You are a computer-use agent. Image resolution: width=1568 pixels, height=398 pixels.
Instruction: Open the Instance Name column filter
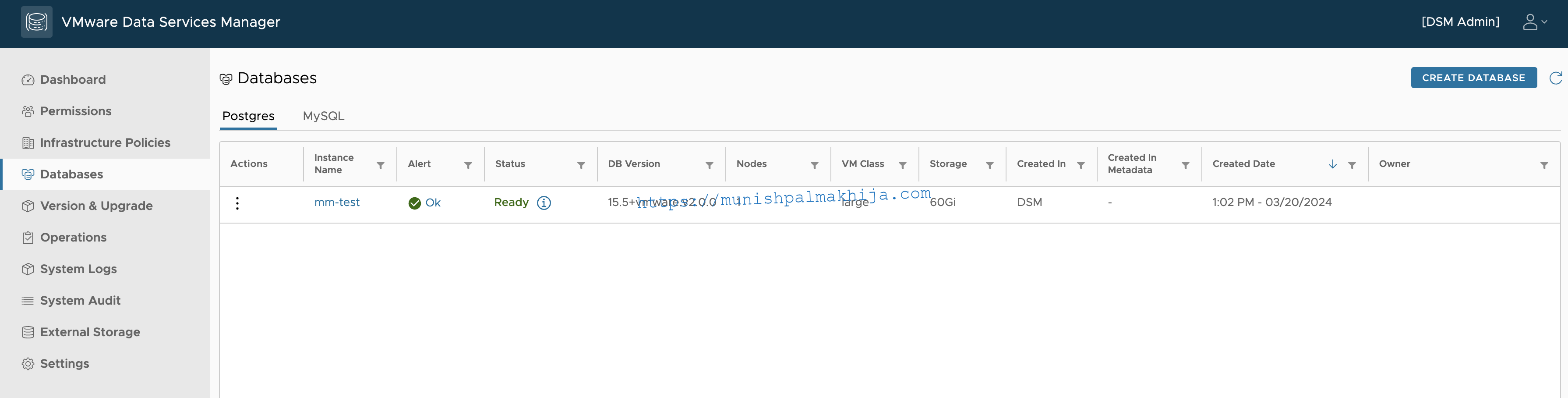[x=381, y=165]
